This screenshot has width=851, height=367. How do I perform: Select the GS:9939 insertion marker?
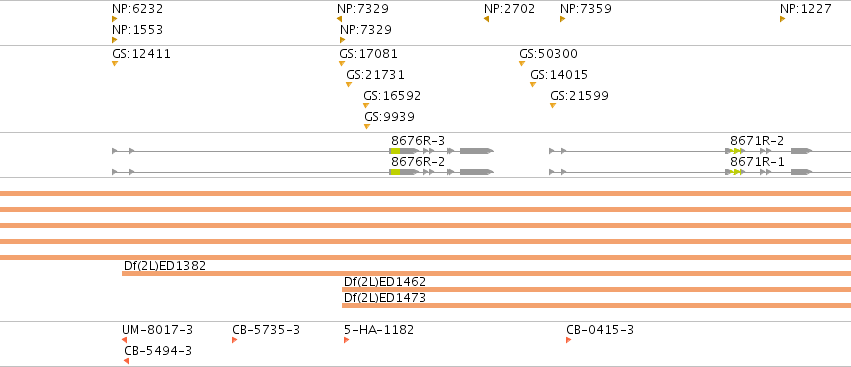(367, 126)
